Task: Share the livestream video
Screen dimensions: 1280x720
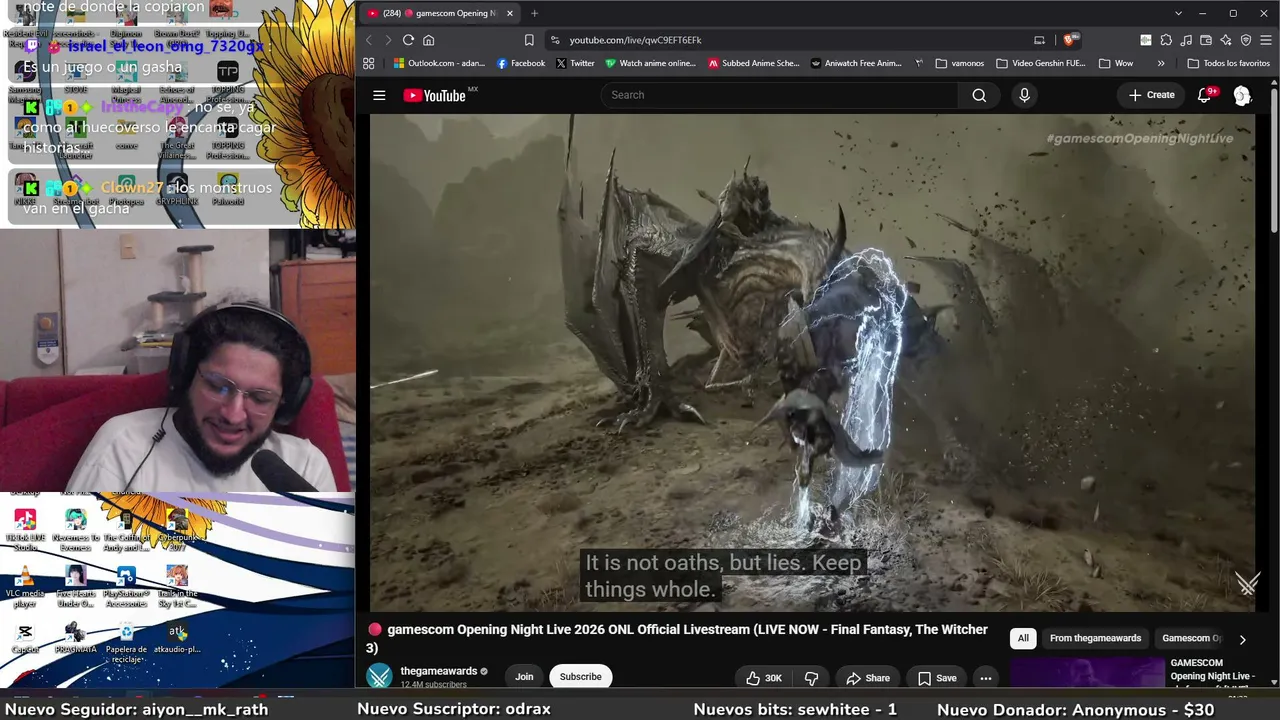Action: tap(868, 678)
